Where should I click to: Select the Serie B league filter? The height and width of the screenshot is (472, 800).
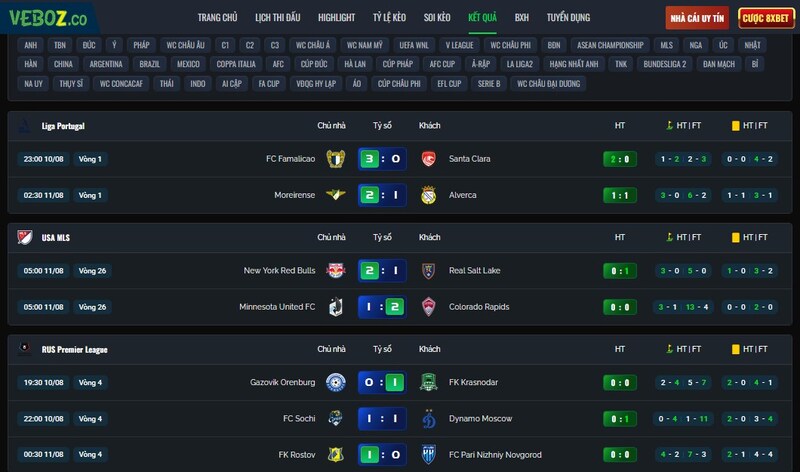[x=489, y=84]
